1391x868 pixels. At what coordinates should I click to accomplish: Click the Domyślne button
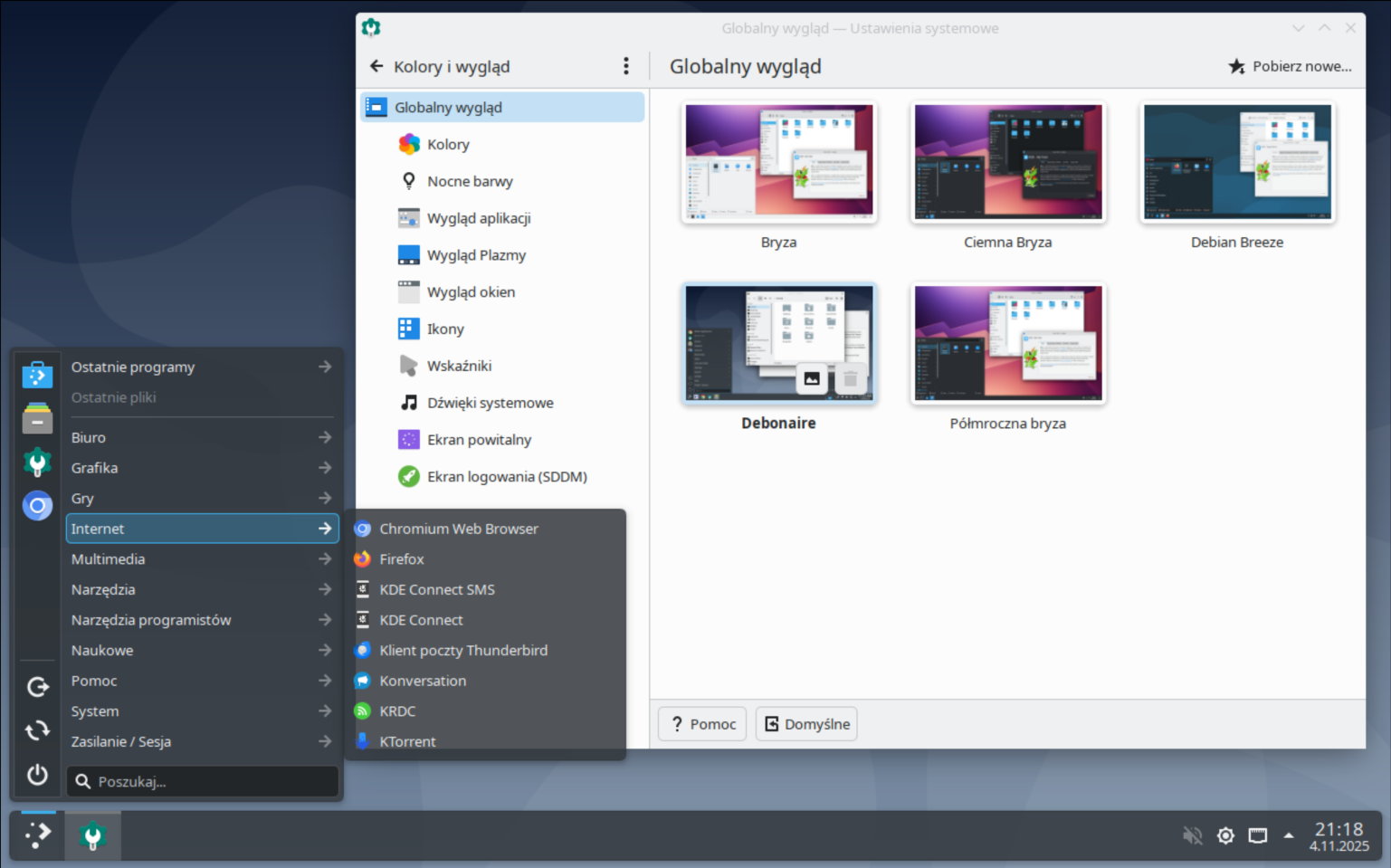[x=806, y=724]
